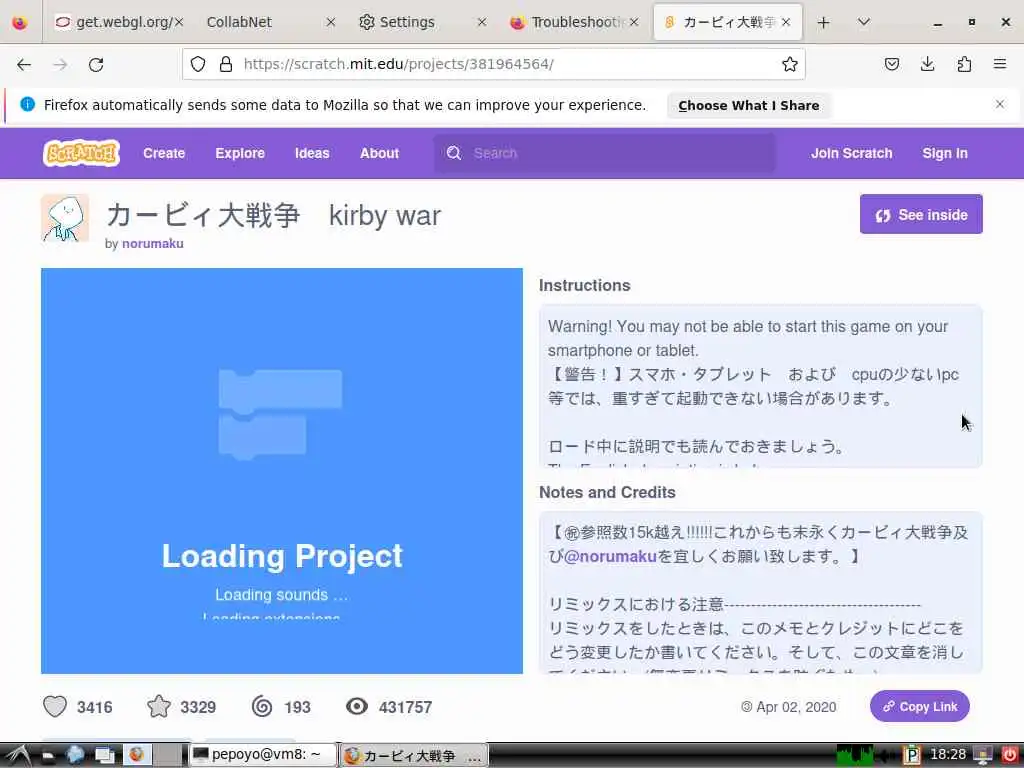Viewport: 1024px width, 768px height.
Task: Click the Instructions heading
Action: pos(584,285)
